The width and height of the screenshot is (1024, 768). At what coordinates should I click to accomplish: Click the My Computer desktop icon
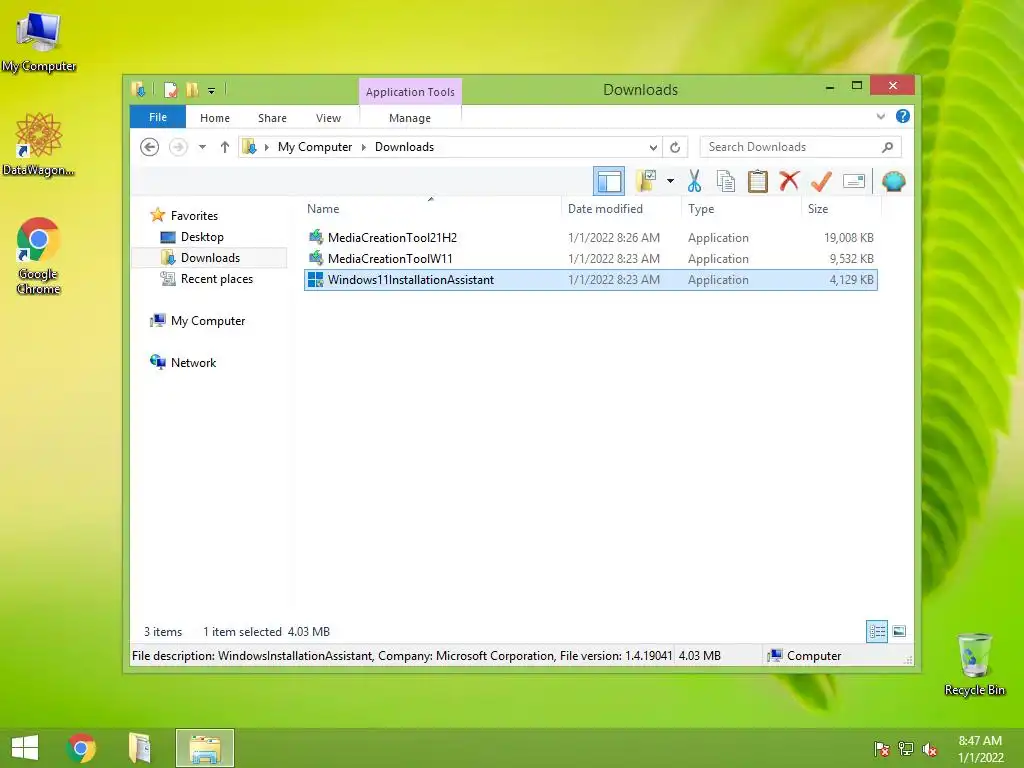(x=39, y=42)
